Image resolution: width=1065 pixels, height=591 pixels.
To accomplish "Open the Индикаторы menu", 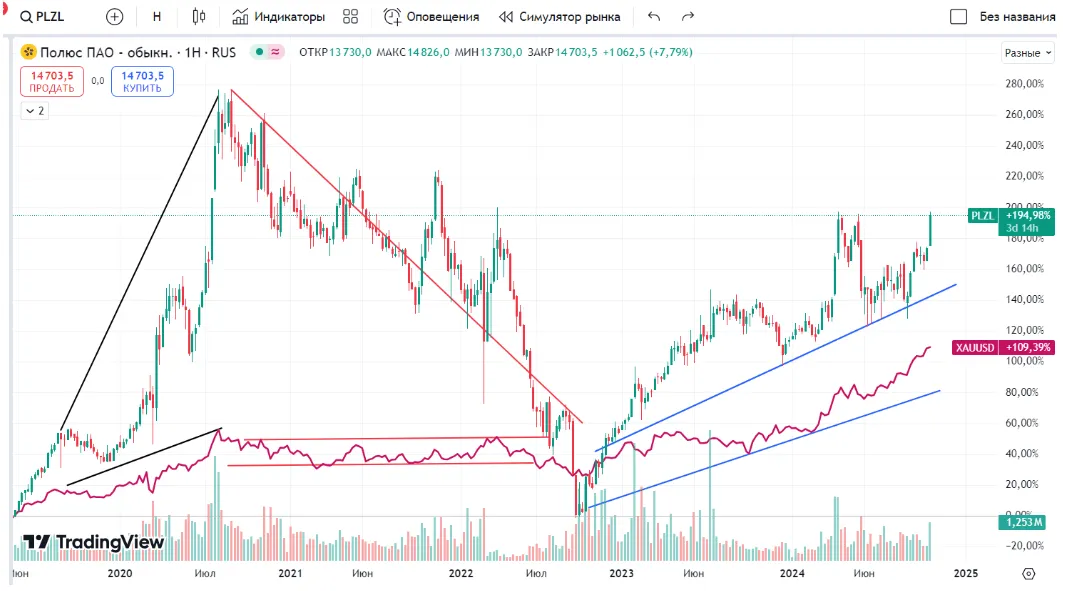I will pyautogui.click(x=278, y=16).
